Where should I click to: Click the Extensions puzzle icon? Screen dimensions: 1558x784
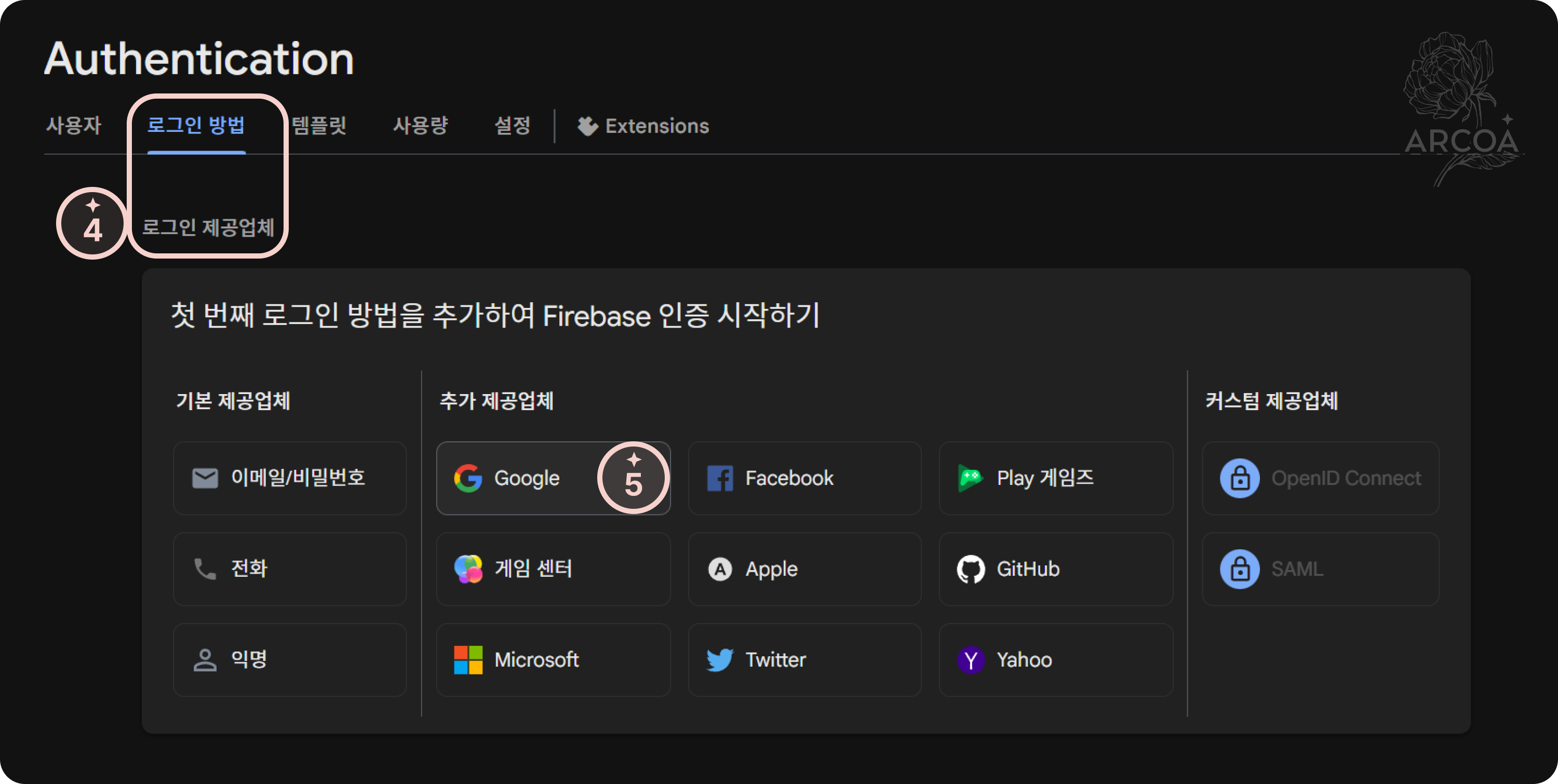point(587,126)
